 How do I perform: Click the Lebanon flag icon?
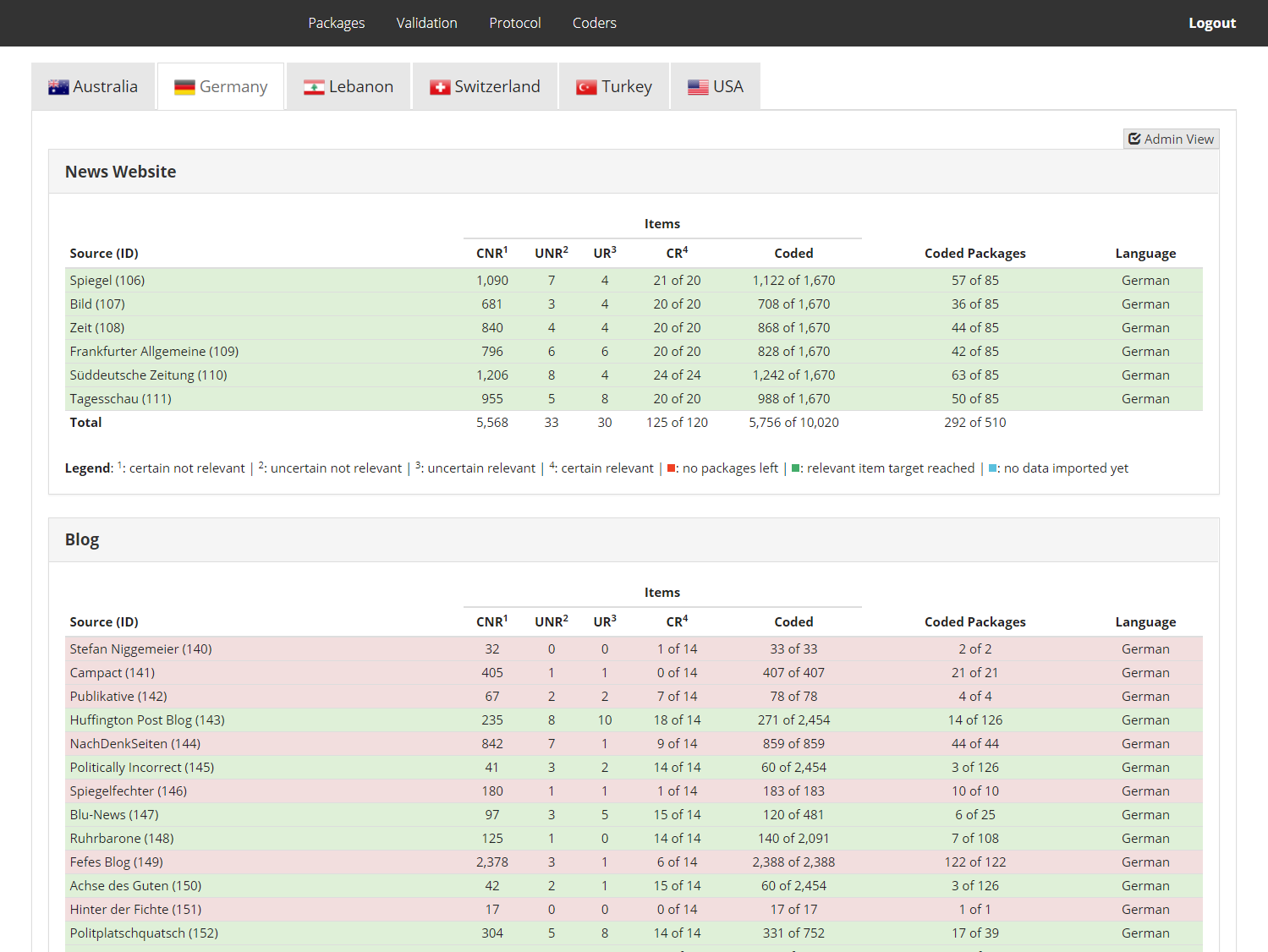[x=314, y=87]
